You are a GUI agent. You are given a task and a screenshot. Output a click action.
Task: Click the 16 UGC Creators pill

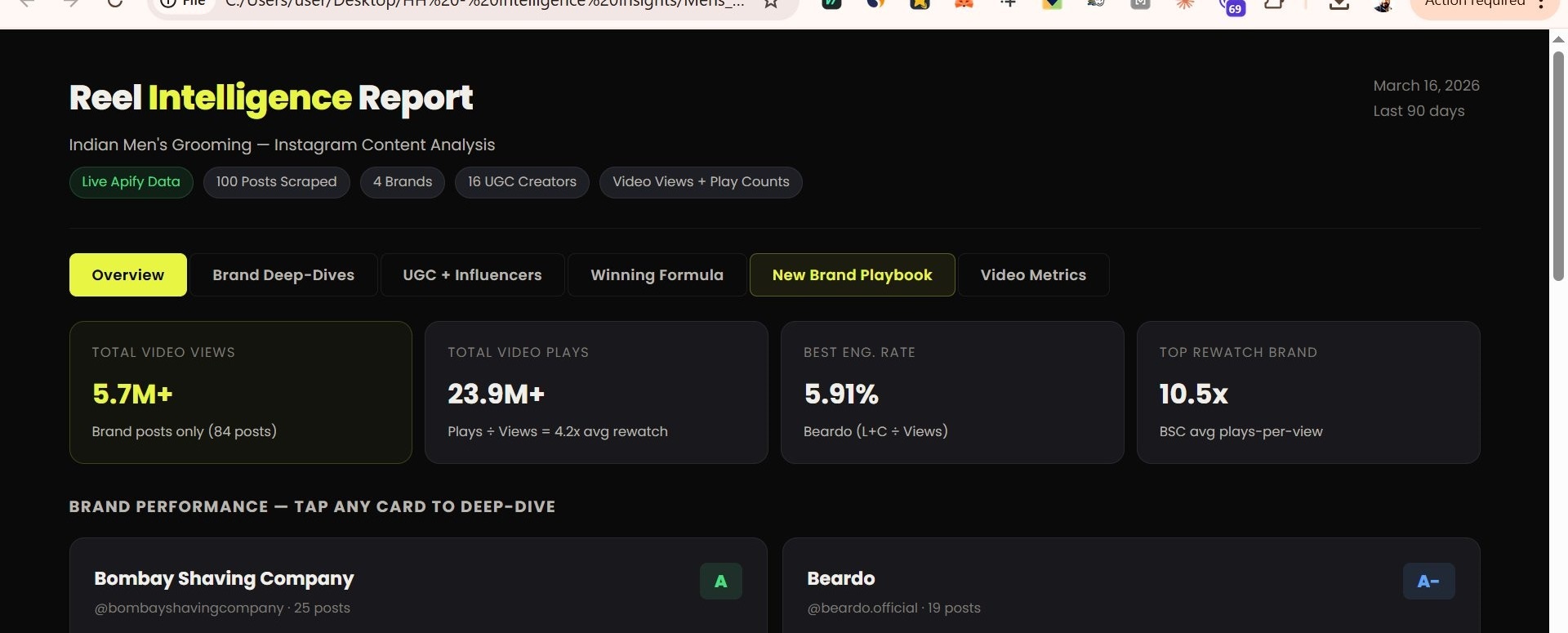tap(522, 182)
